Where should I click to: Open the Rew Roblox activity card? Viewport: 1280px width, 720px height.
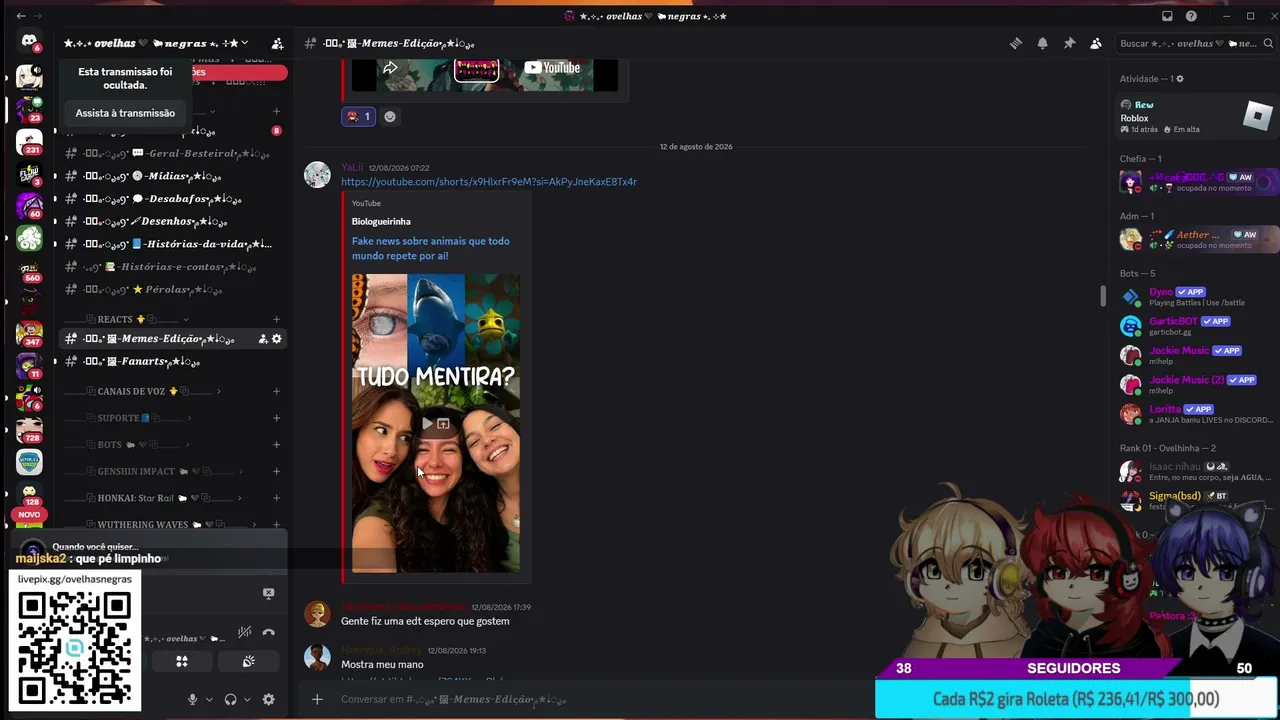tap(1195, 117)
